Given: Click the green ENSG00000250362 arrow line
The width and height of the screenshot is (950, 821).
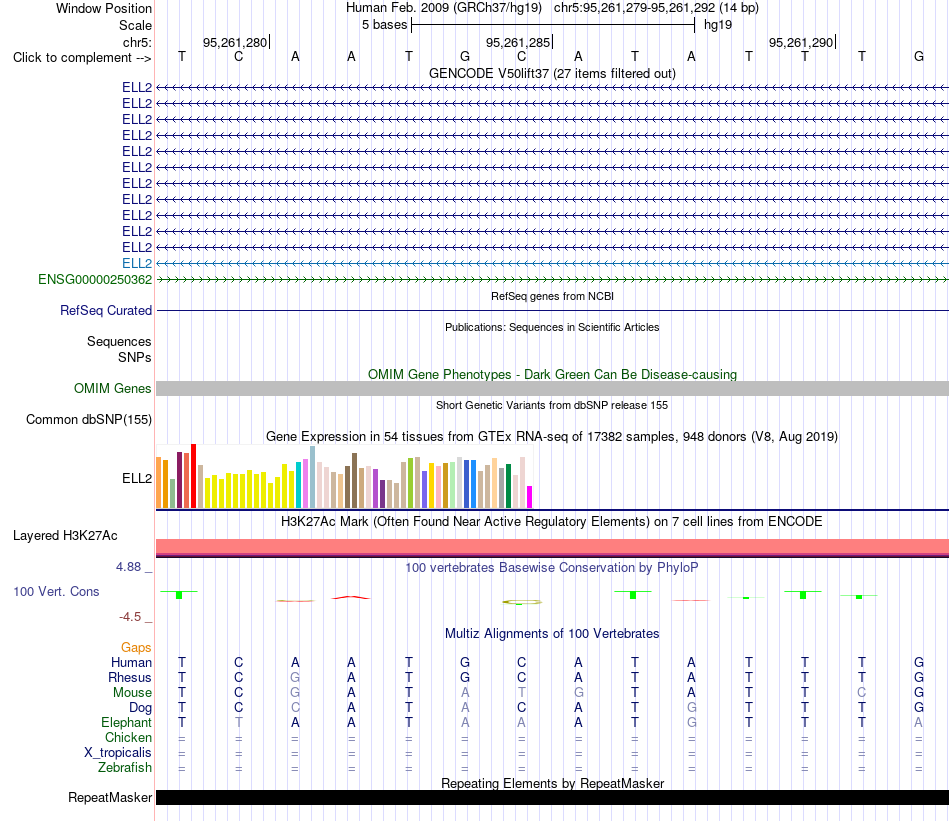Looking at the screenshot, I should point(552,279).
